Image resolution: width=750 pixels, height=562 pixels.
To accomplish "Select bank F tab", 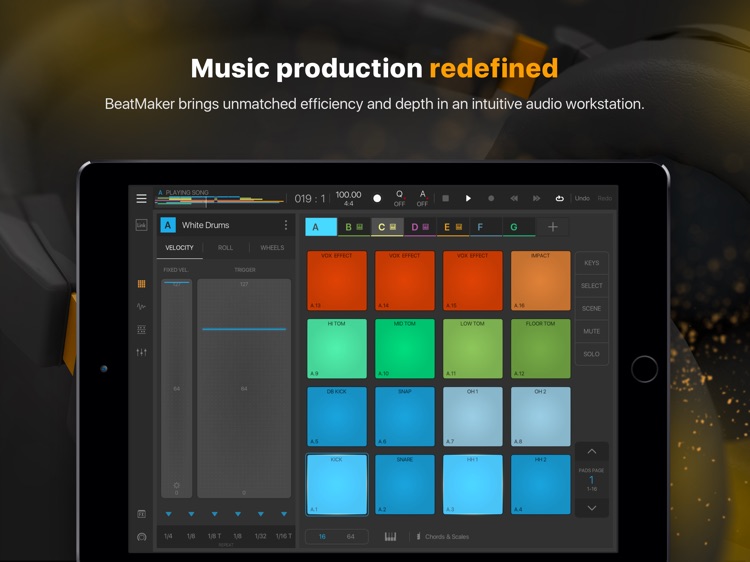I will [486, 227].
